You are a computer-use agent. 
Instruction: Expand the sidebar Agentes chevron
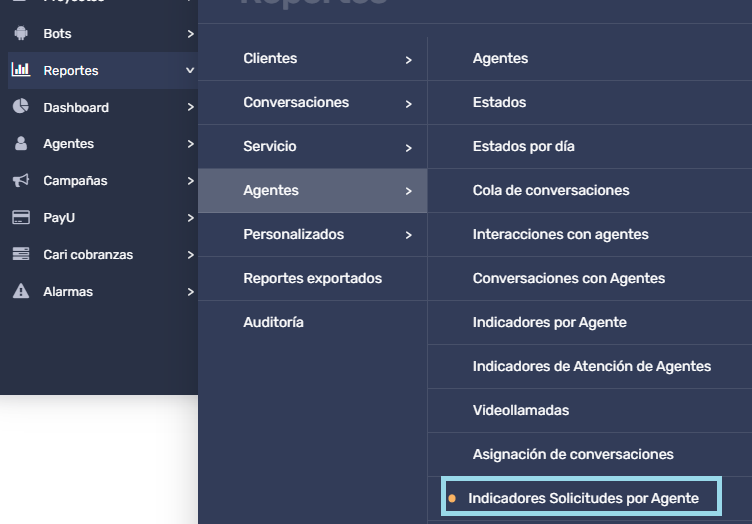click(190, 144)
